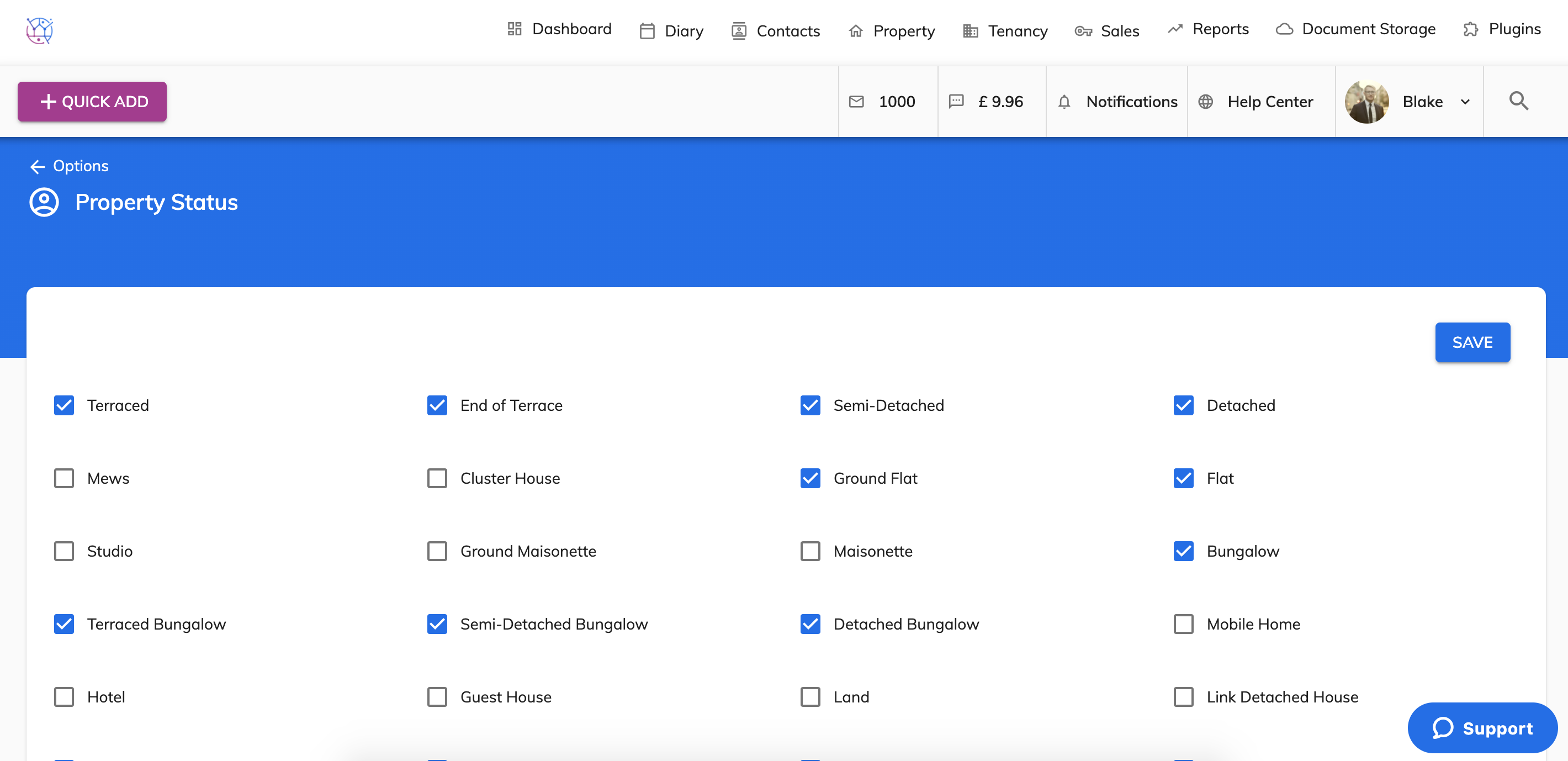Open the notifications bell icon
Viewport: 1568px width, 761px height.
[x=1063, y=102]
